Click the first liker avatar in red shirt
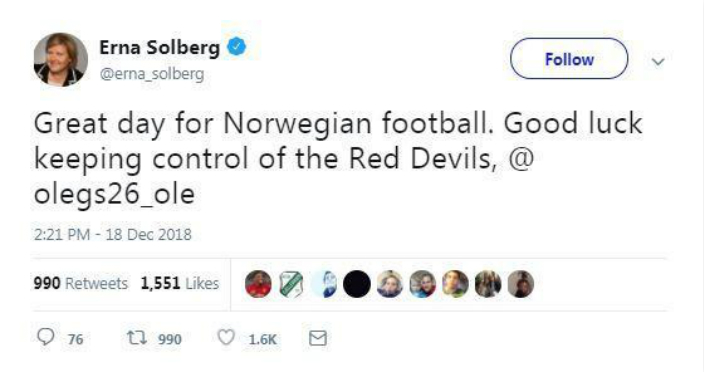This screenshot has height=372, width=704. 258,284
